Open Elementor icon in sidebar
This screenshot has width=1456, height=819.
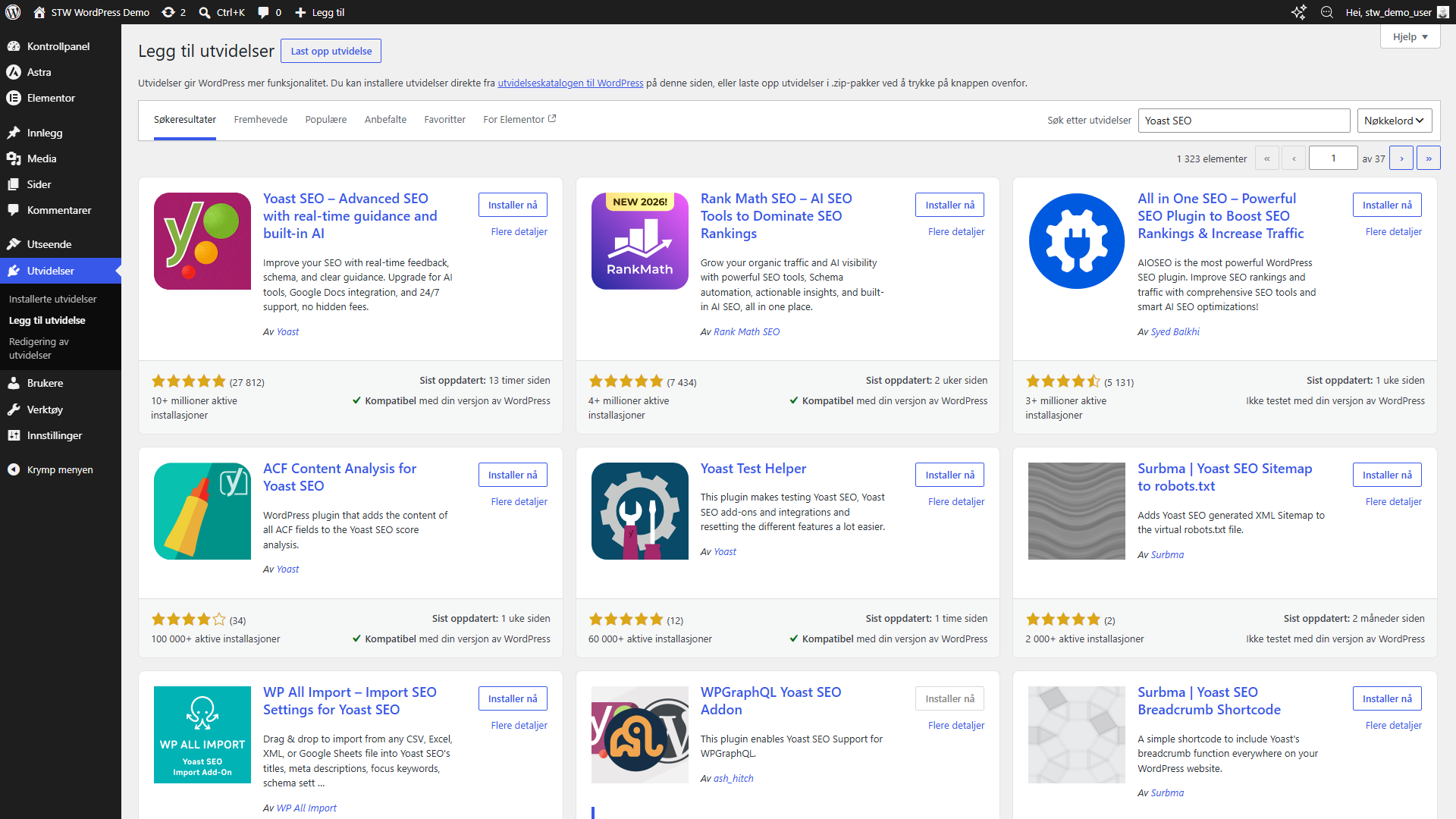pyautogui.click(x=14, y=98)
